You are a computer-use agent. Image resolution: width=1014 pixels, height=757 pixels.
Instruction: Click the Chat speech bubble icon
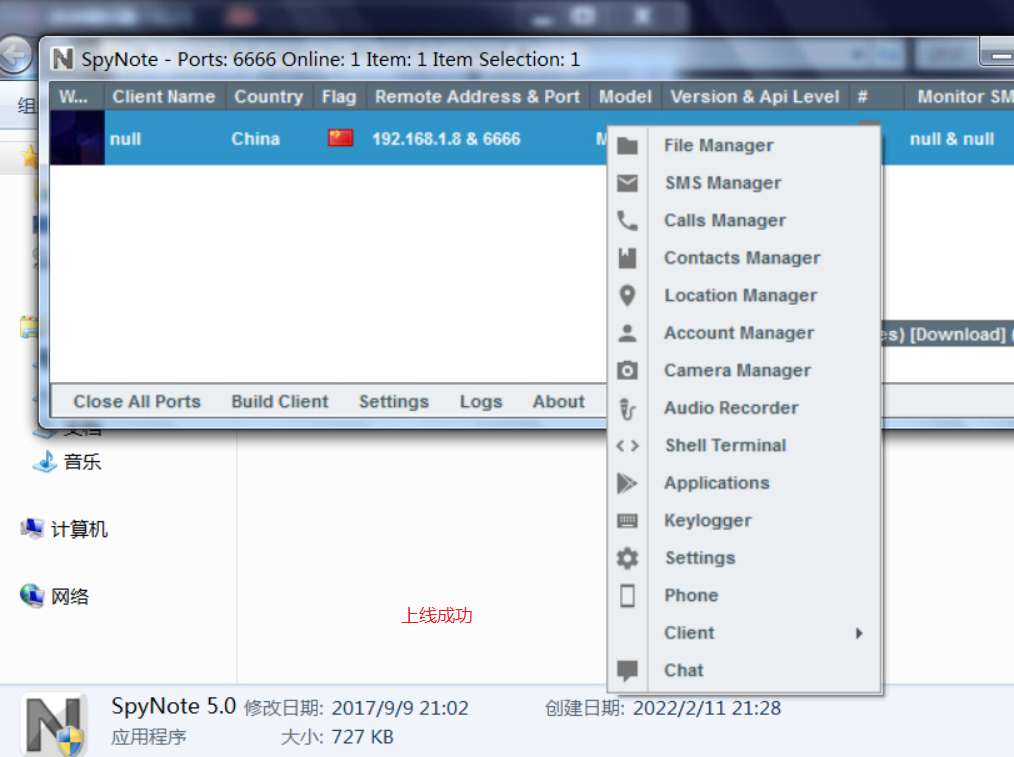click(627, 671)
